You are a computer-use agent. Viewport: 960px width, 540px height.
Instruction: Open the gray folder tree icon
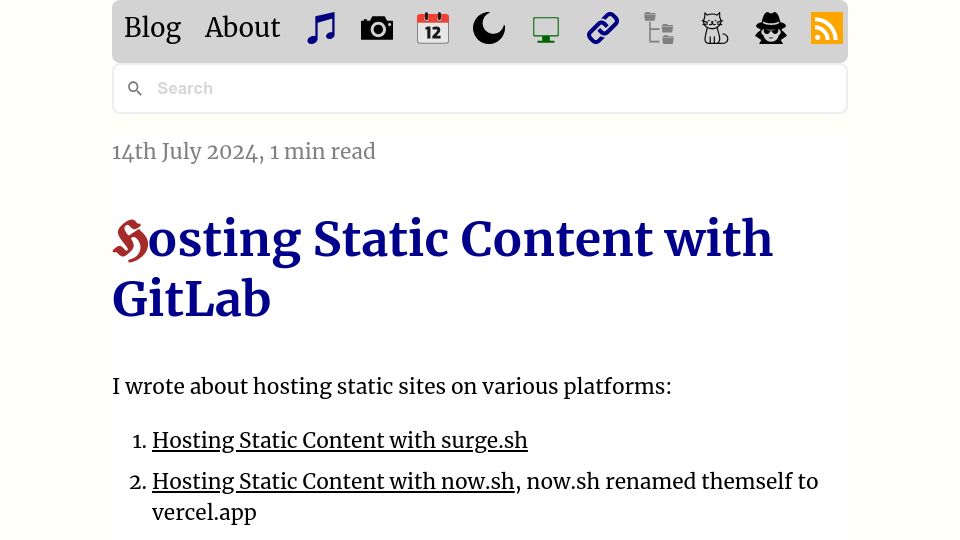(x=659, y=28)
